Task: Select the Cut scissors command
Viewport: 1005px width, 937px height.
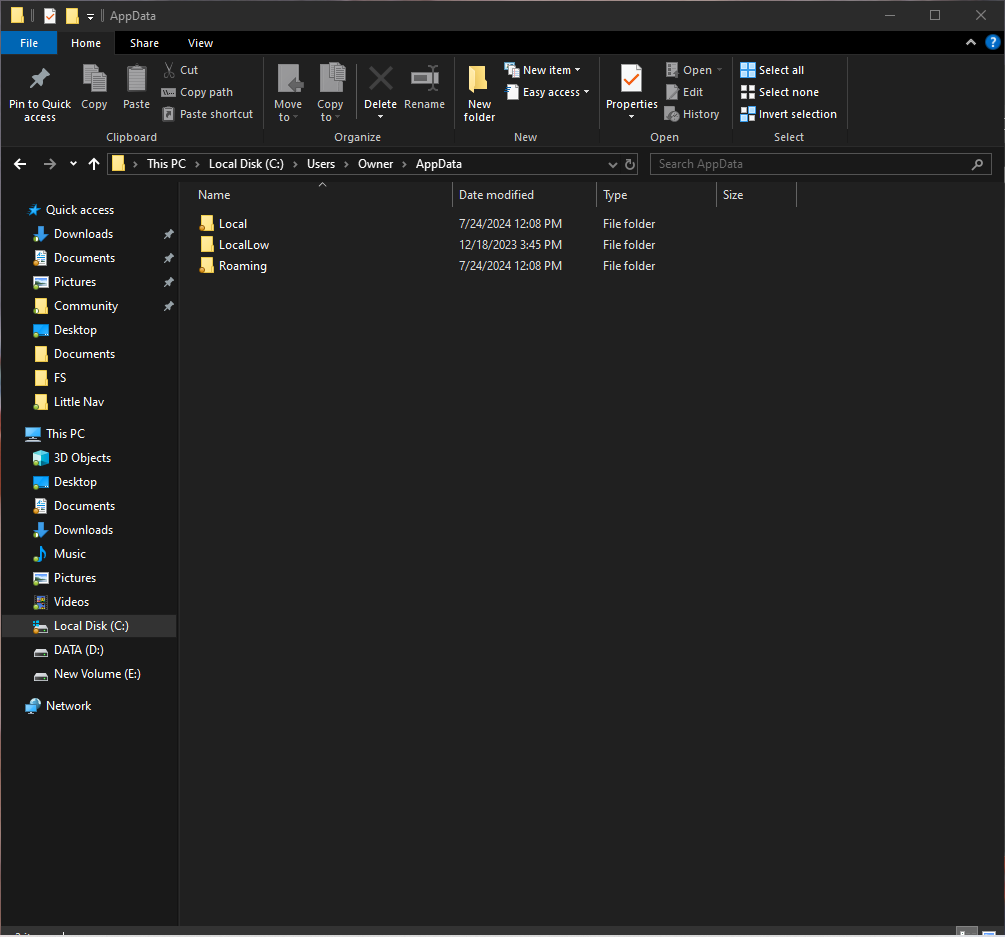Action: [180, 70]
